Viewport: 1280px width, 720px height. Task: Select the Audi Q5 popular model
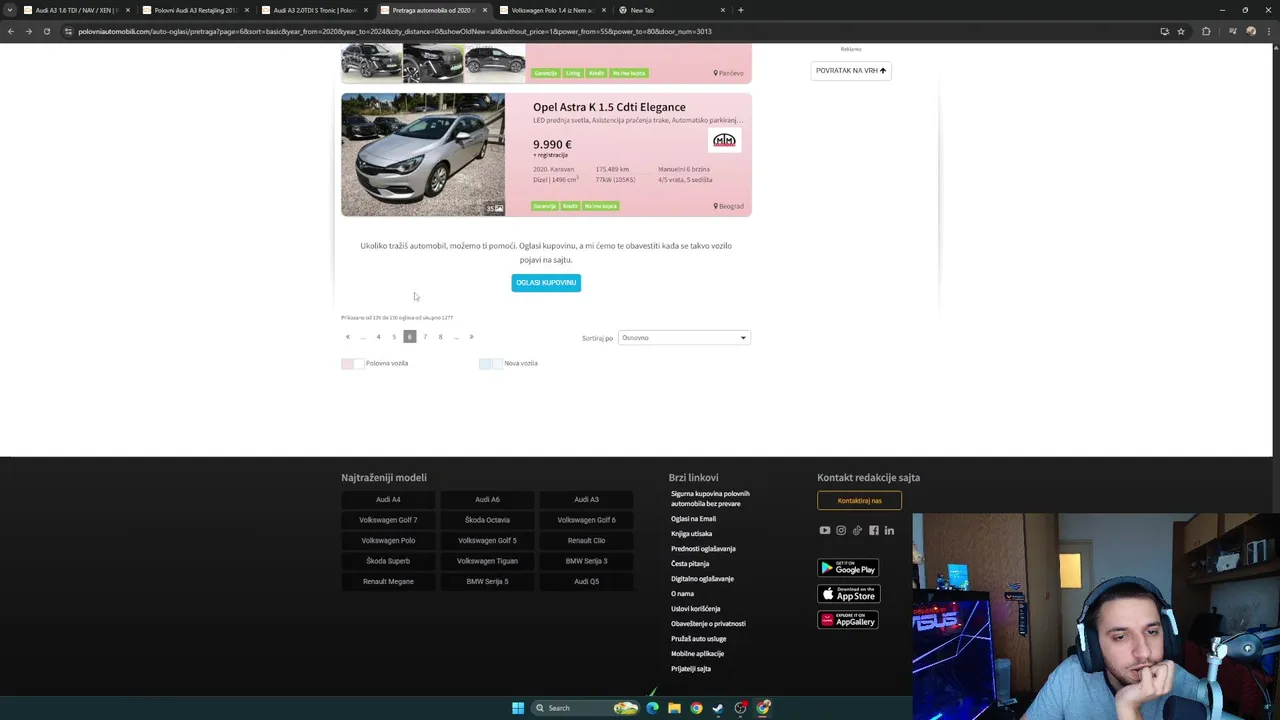tap(586, 581)
